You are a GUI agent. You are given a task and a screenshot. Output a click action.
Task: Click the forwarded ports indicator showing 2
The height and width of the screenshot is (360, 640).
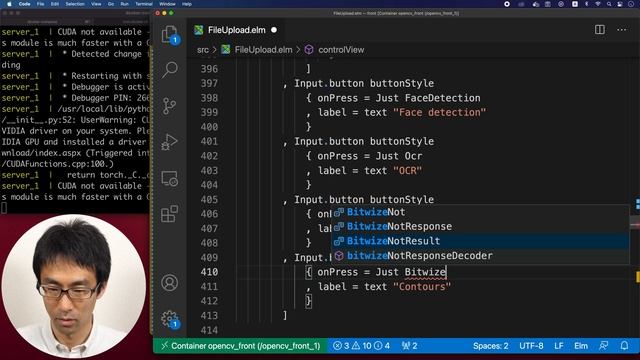coord(409,346)
